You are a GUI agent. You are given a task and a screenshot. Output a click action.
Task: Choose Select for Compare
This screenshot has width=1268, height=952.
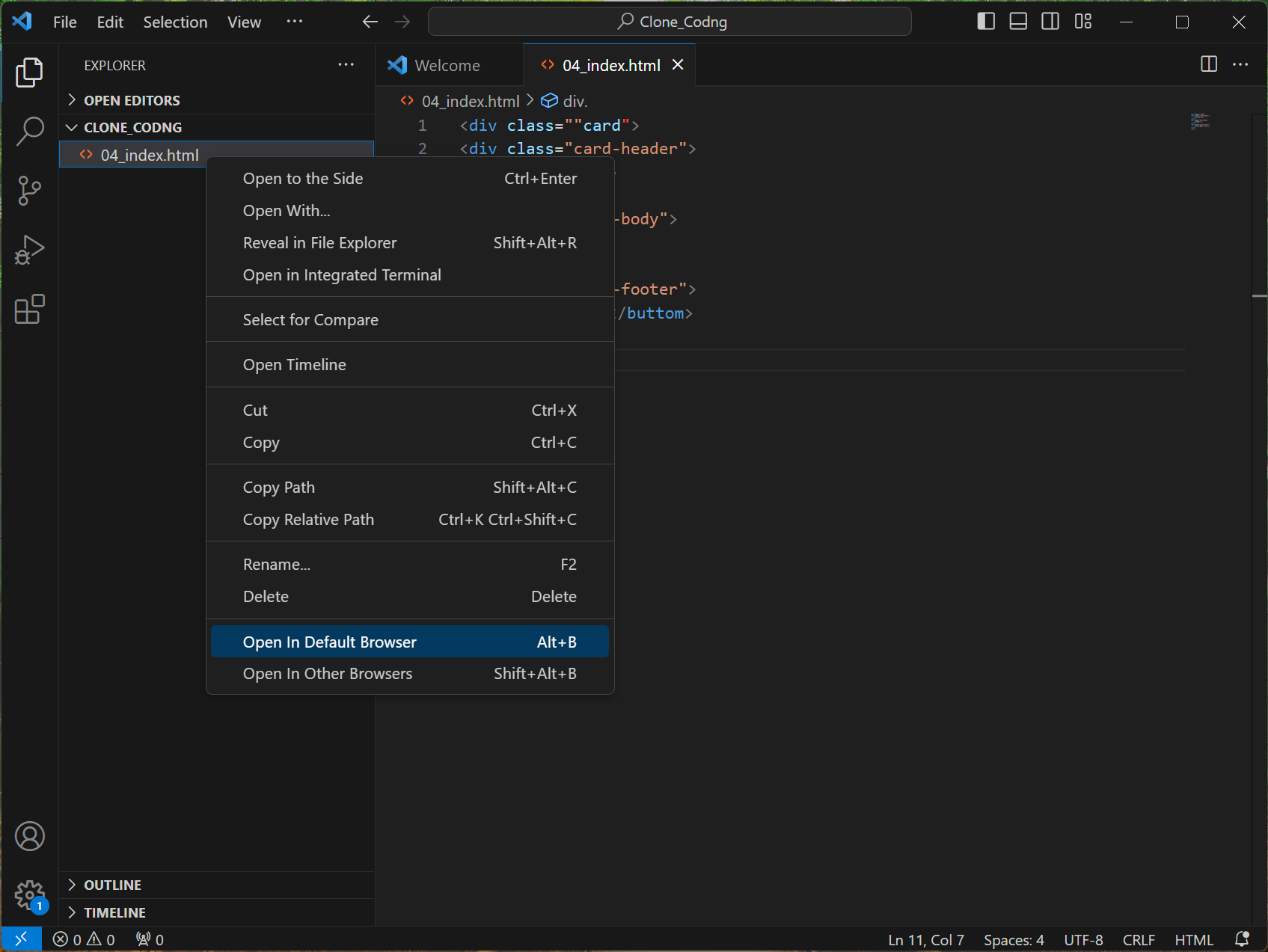point(410,319)
